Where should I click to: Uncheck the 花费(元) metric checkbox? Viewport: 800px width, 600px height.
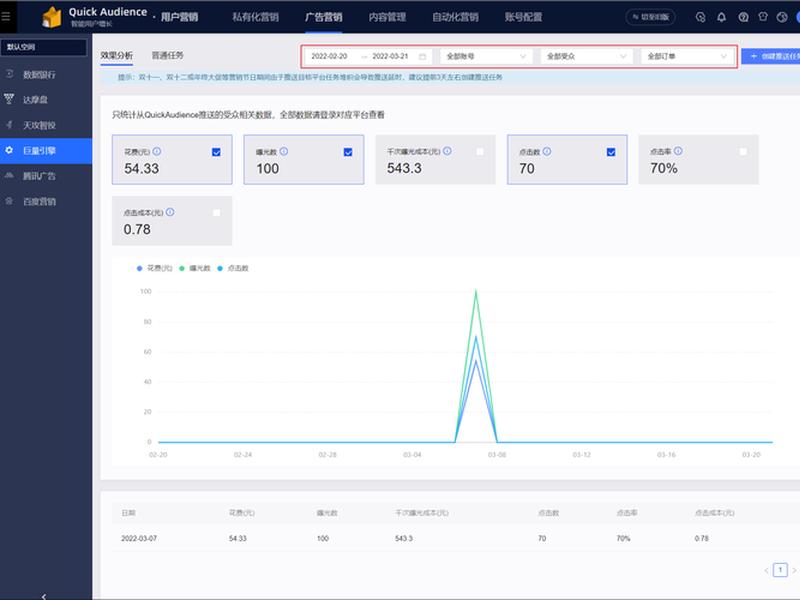216,152
